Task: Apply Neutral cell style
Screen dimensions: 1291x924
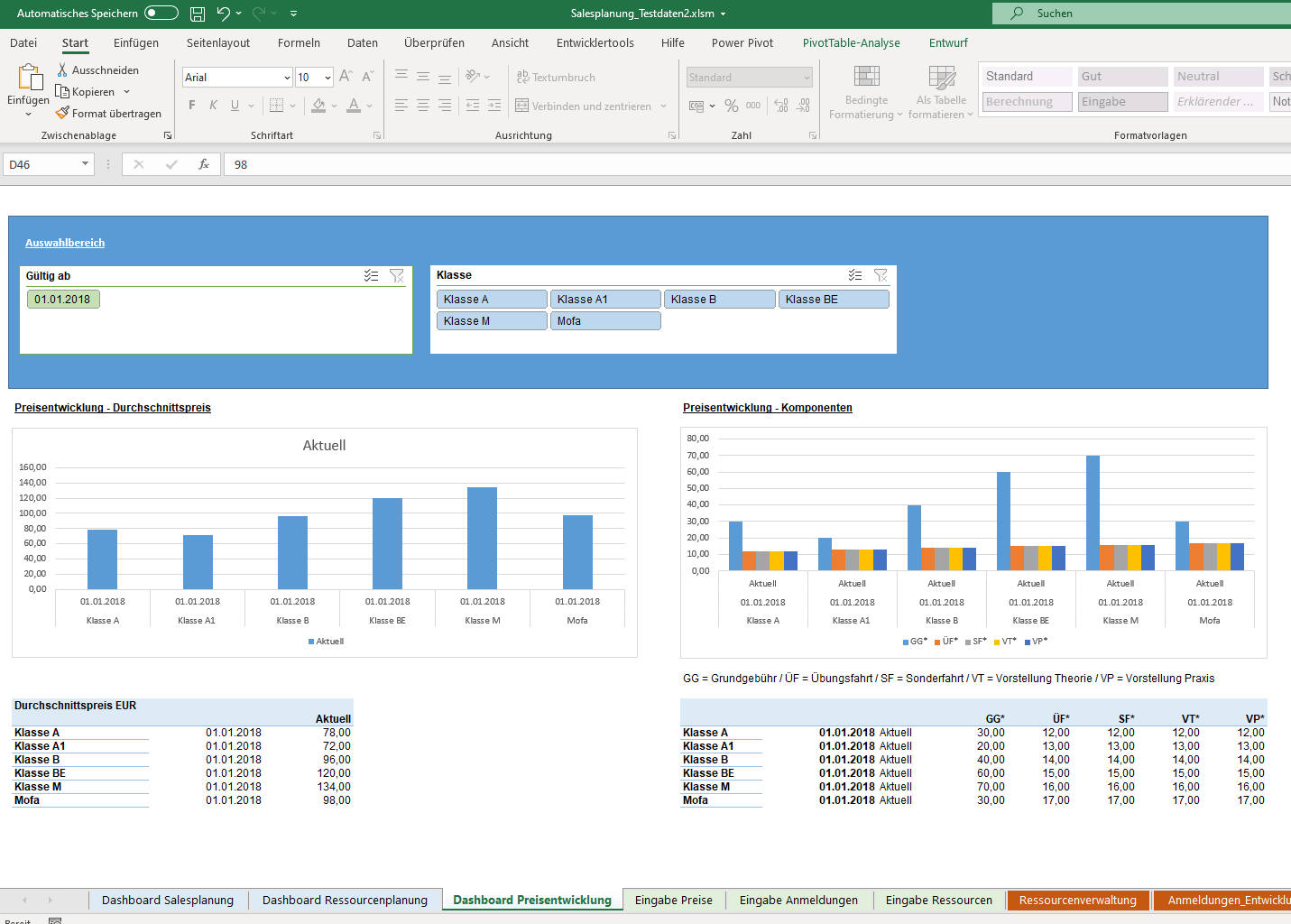Action: point(1219,77)
